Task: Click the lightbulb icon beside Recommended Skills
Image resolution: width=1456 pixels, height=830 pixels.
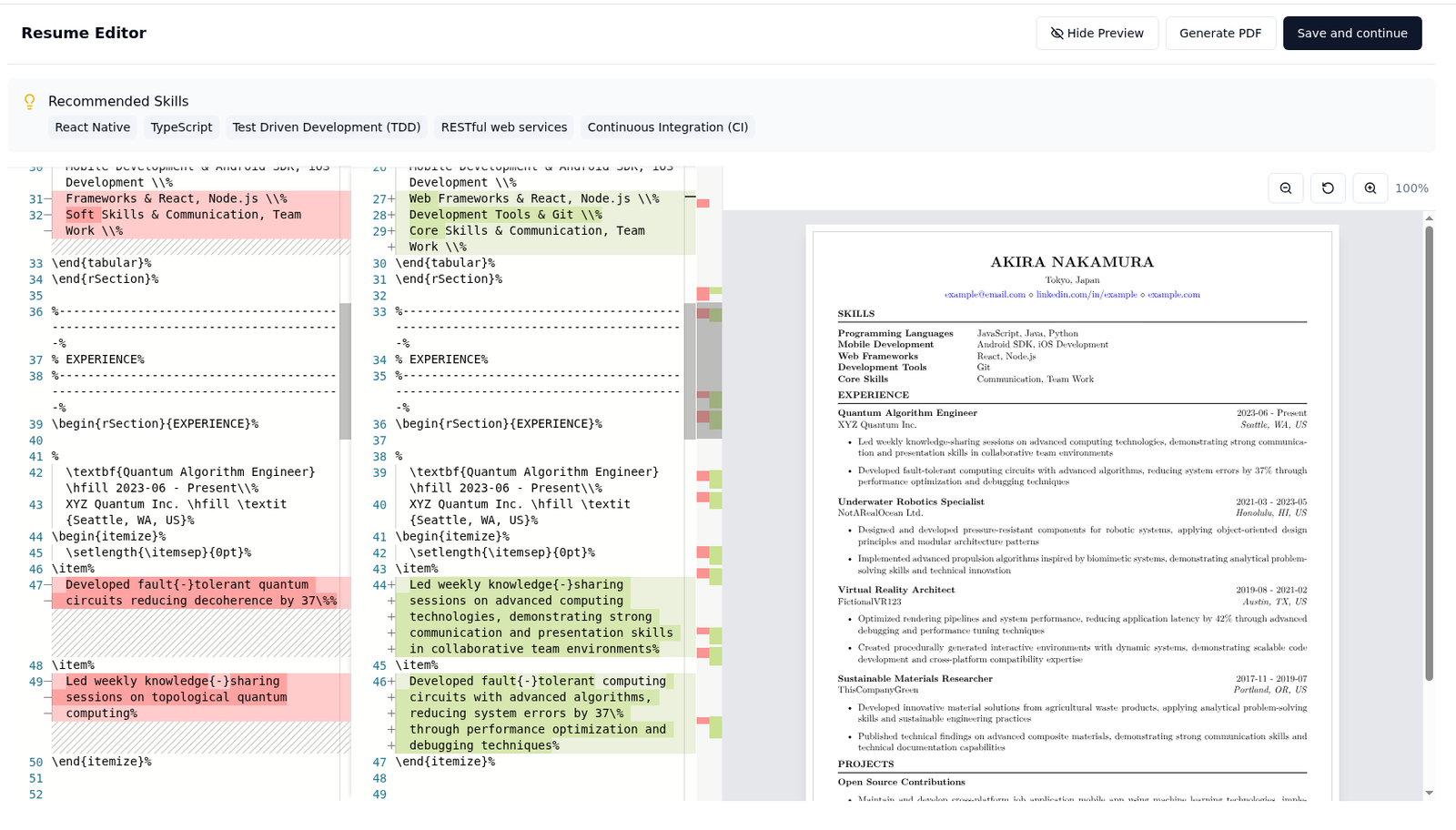Action: coord(30,102)
